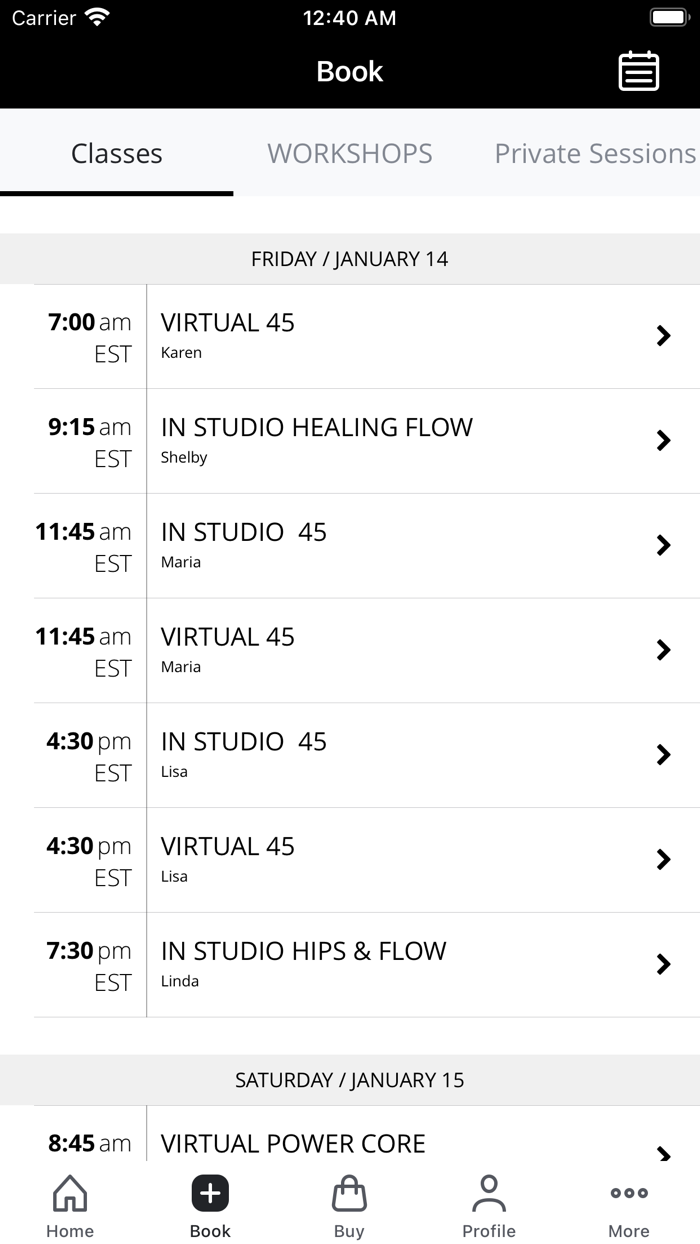Tap the SATURDAY / JANUARY 15 header
The width and height of the screenshot is (700, 1244).
[x=350, y=1080]
